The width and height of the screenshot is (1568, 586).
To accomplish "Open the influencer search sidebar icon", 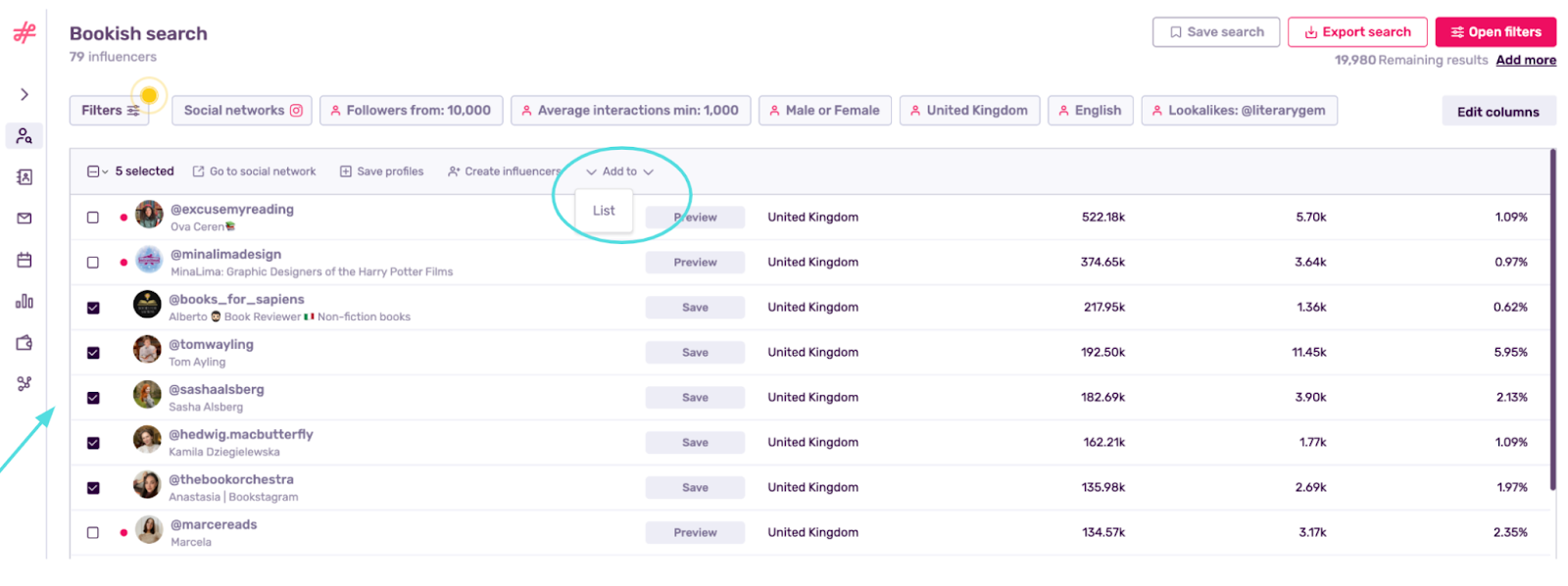I will point(24,136).
